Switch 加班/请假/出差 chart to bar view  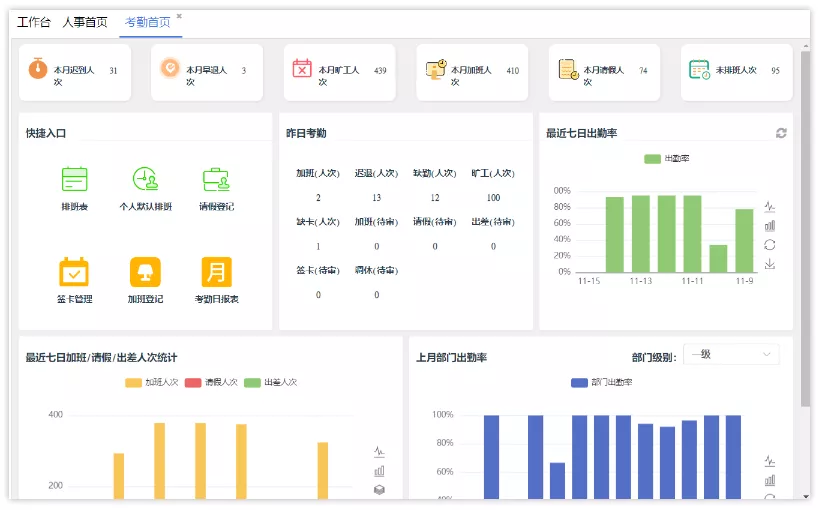[x=379, y=471]
